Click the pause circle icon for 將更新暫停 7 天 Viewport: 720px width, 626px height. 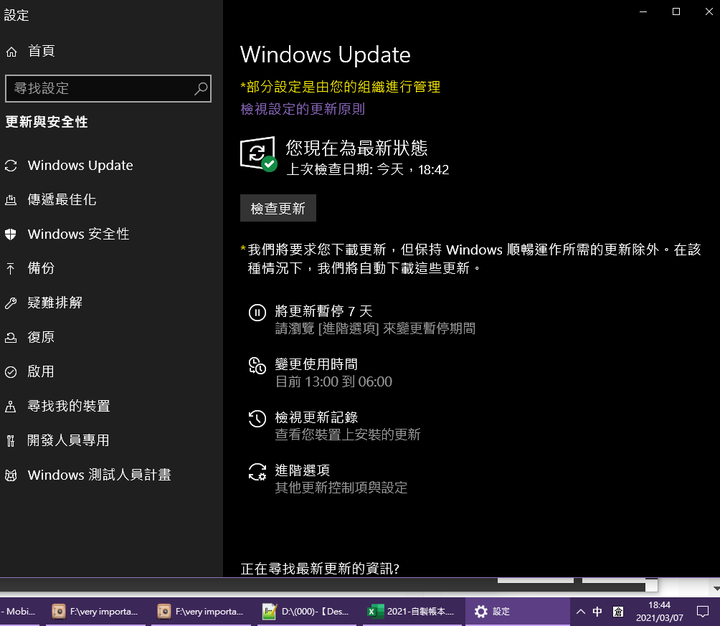click(x=257, y=312)
